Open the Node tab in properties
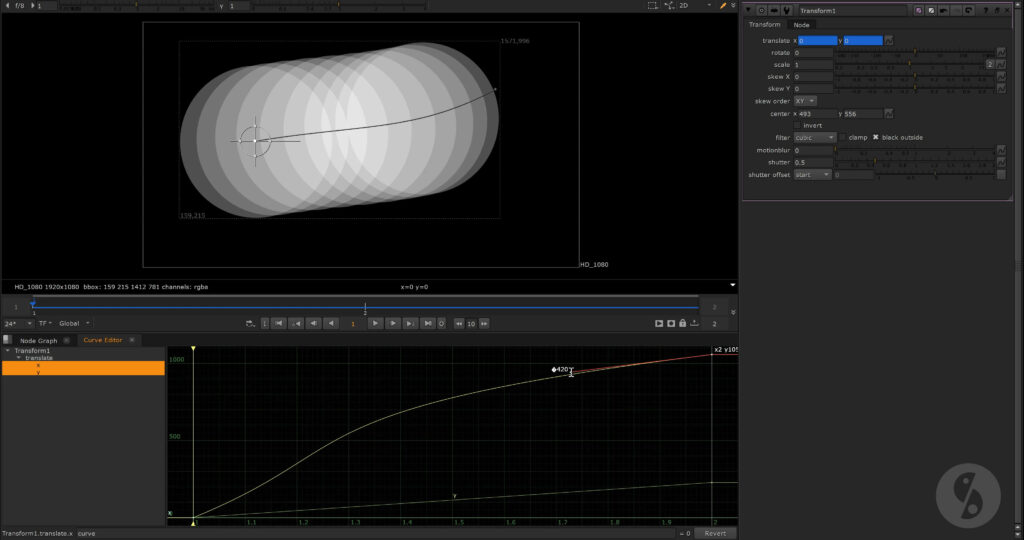 pyautogui.click(x=801, y=25)
